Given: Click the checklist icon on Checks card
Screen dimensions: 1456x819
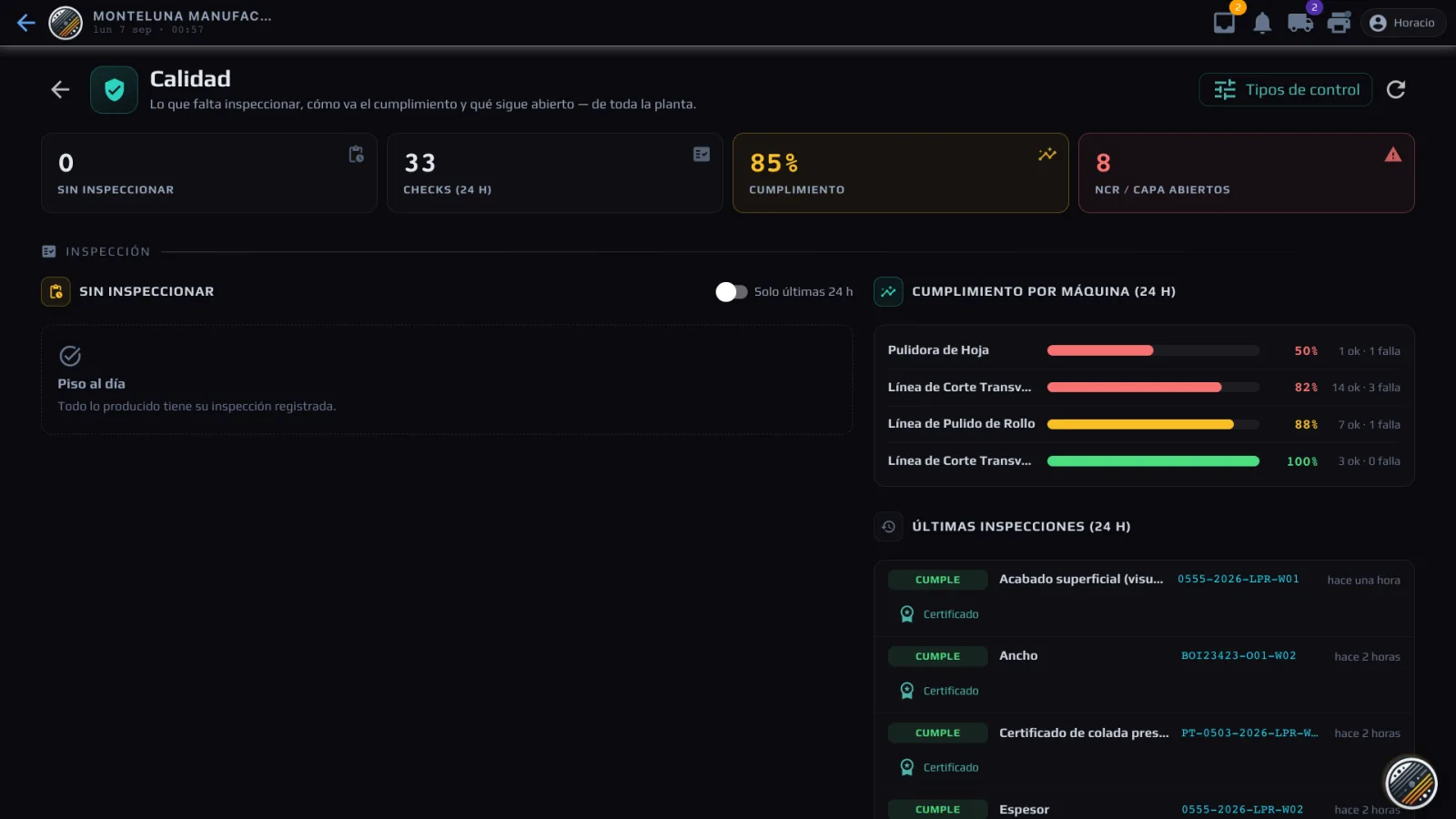Looking at the screenshot, I should pyautogui.click(x=702, y=155).
